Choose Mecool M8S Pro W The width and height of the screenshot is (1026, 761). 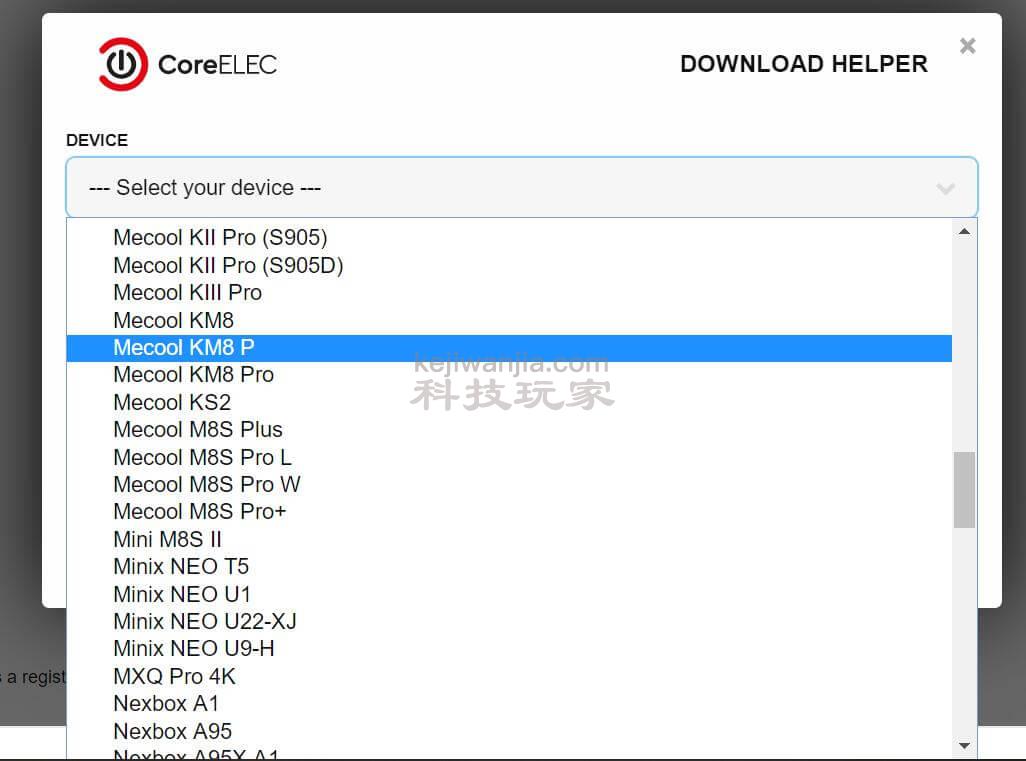509,484
